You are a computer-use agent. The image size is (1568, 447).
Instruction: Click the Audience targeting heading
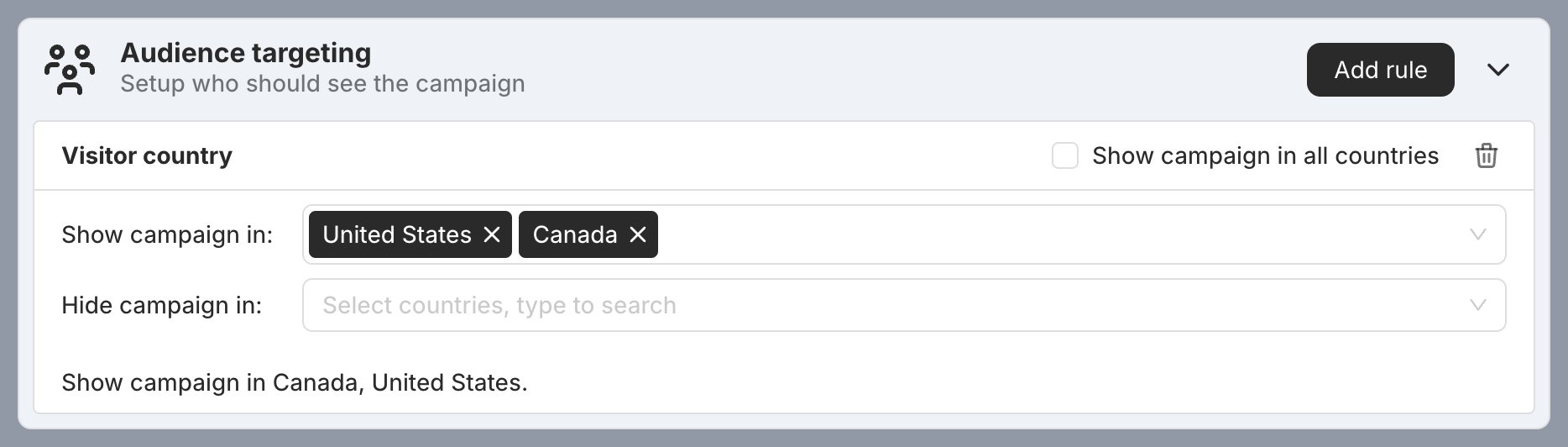coord(245,52)
